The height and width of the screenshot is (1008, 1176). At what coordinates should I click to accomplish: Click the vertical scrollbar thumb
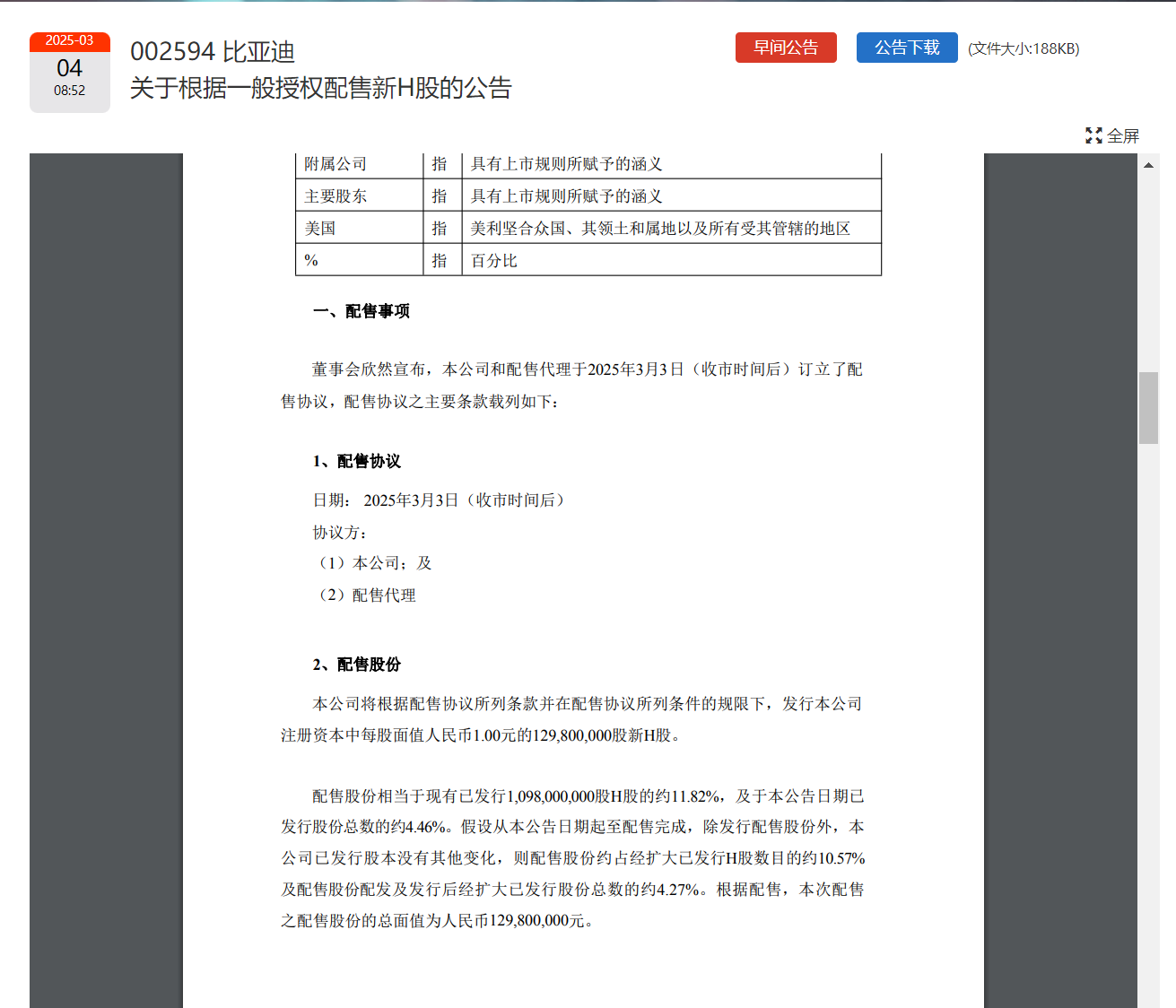click(1148, 407)
